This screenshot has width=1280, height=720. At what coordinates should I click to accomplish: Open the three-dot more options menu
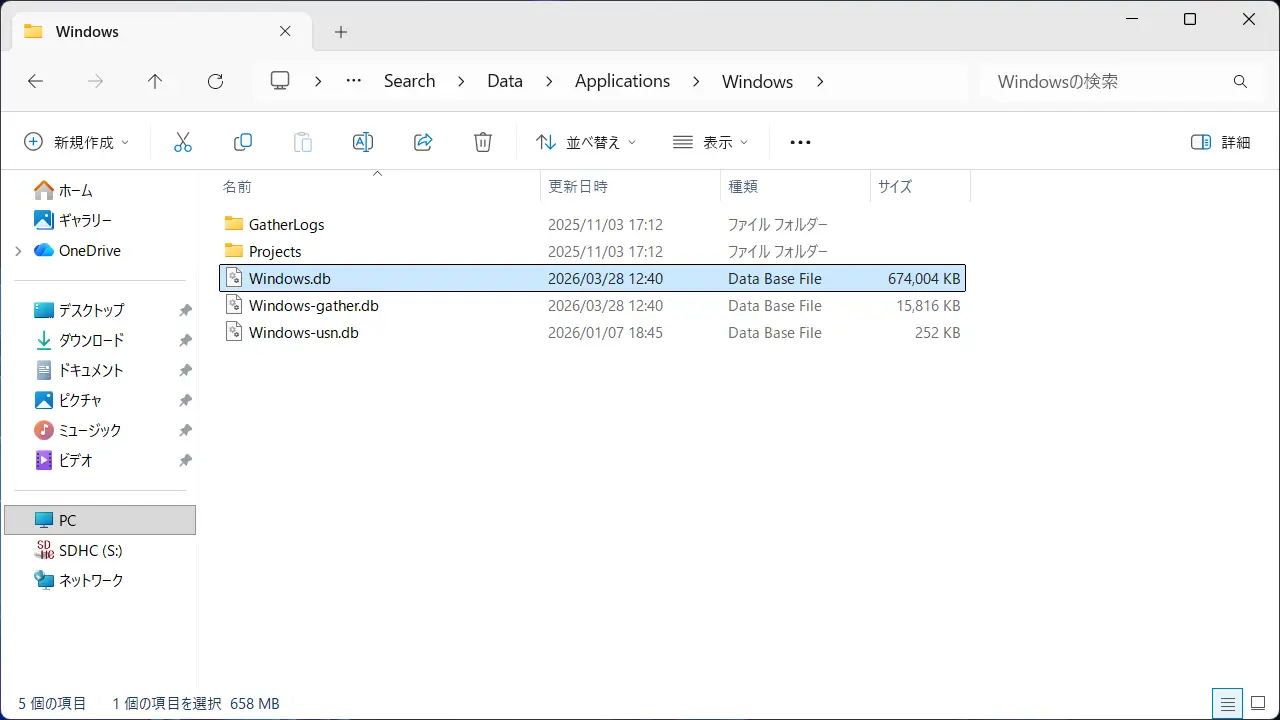coord(800,142)
